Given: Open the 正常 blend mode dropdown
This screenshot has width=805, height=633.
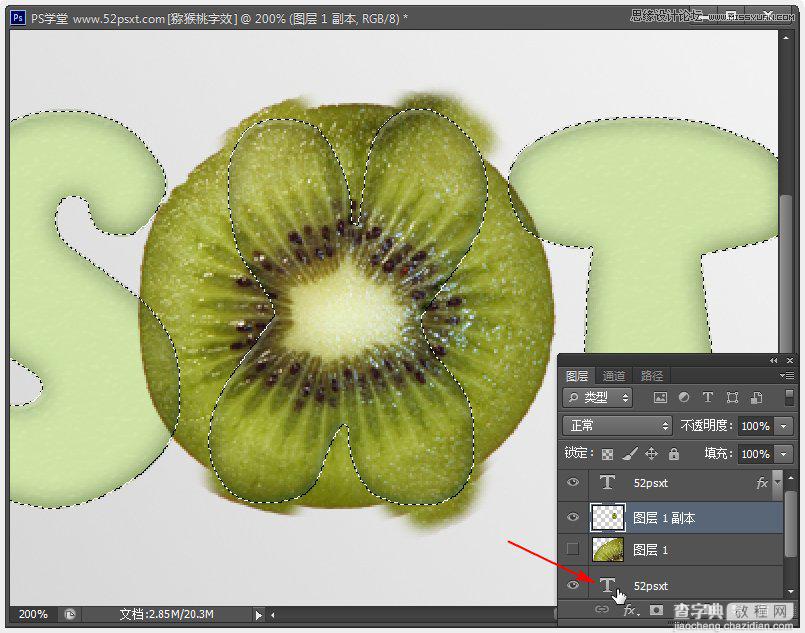Looking at the screenshot, I should click(617, 426).
